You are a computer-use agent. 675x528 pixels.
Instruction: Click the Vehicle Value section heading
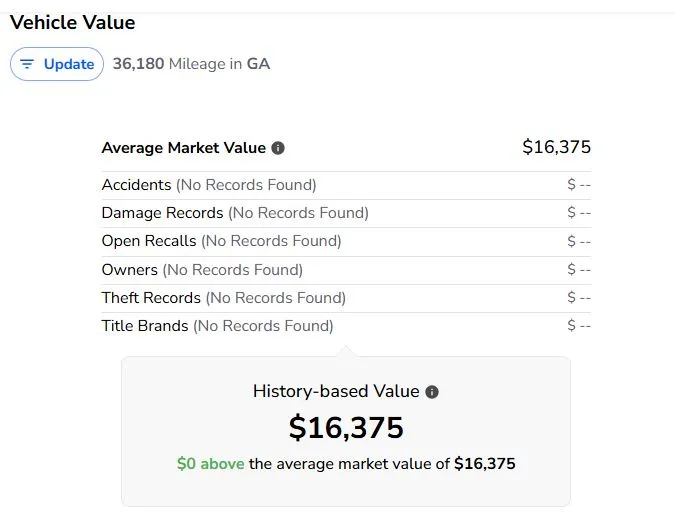tap(72, 22)
